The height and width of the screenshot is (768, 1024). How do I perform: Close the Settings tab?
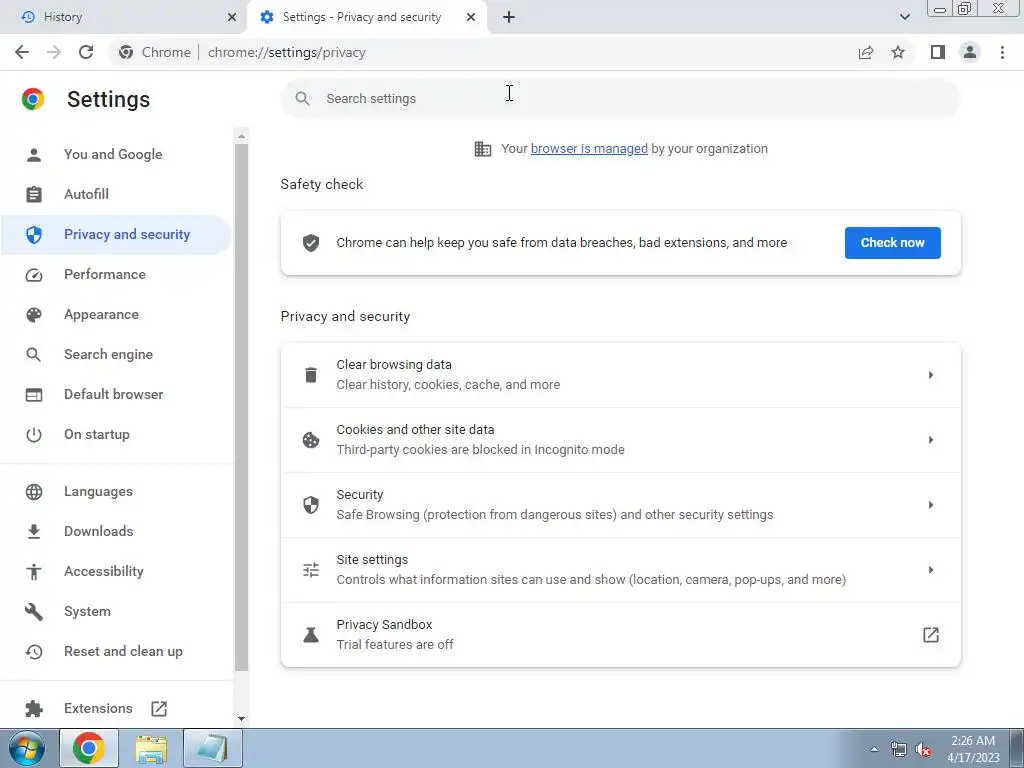(471, 17)
